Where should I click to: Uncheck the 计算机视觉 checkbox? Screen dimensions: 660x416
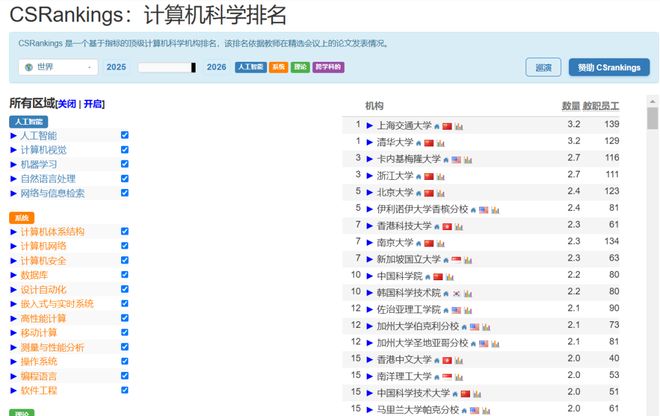pos(124,149)
